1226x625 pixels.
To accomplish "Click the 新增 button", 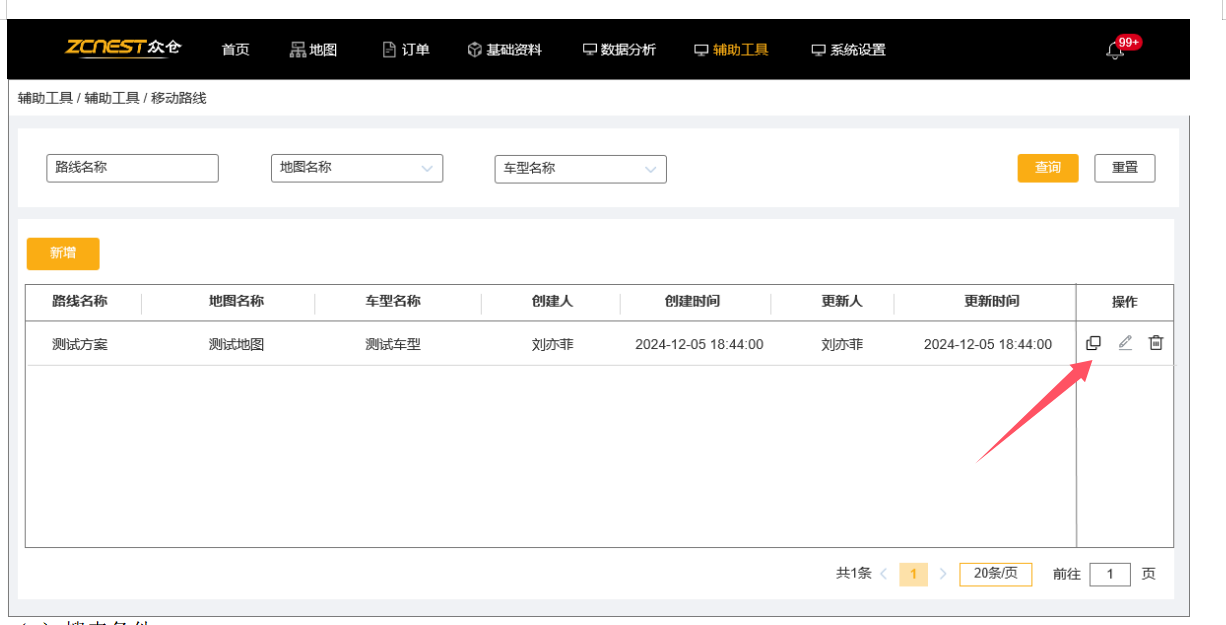I will pos(63,253).
